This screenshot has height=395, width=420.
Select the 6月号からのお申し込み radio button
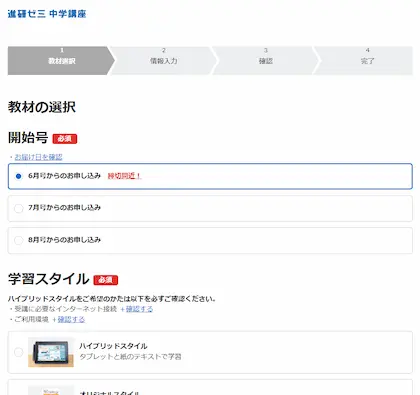coord(19,176)
